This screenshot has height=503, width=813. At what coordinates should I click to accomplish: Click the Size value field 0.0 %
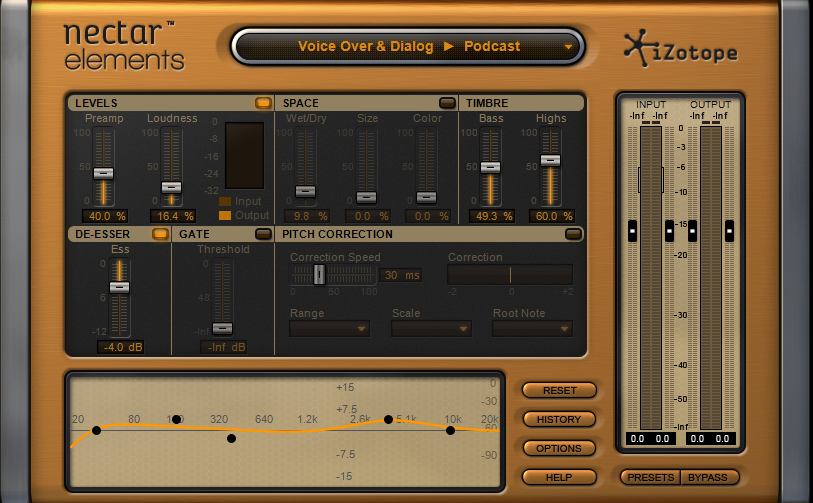click(x=368, y=216)
